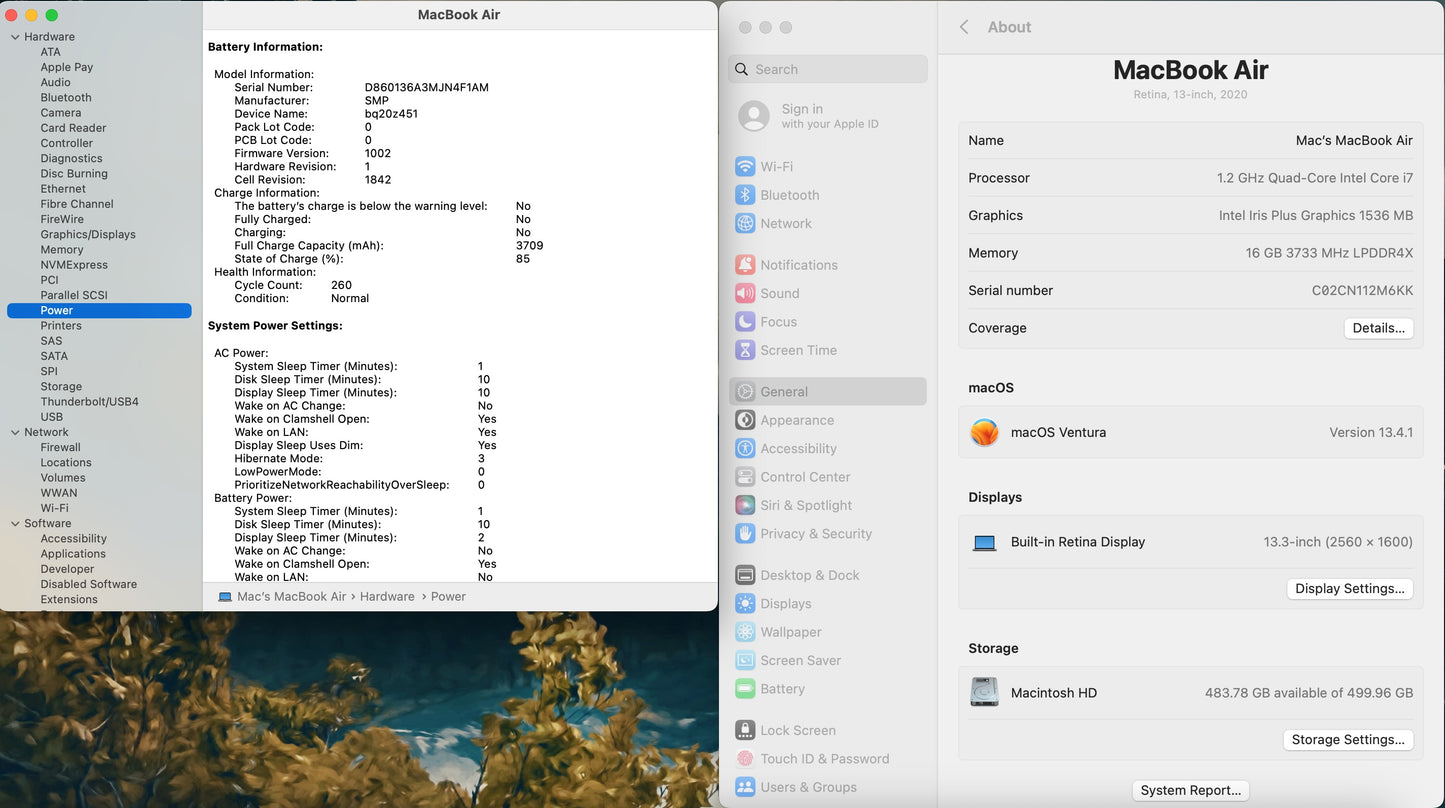
Task: Go back using the About back chevron
Action: pos(964,27)
